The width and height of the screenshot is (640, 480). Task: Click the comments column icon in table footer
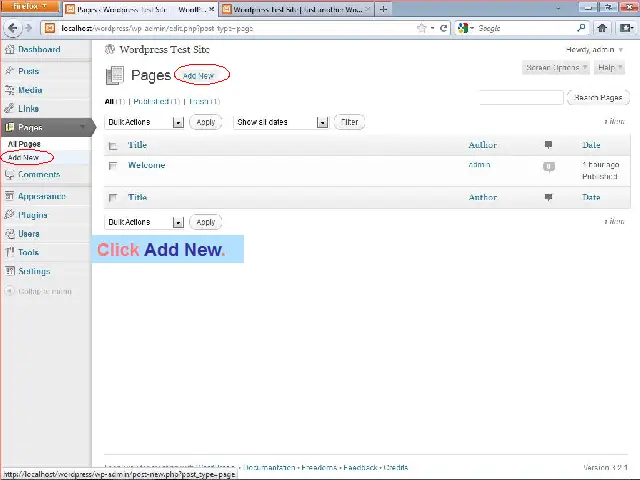point(548,197)
